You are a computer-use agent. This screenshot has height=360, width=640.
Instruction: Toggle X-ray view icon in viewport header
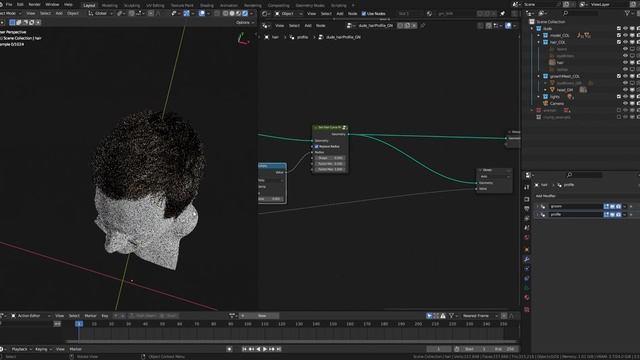[x=217, y=13]
